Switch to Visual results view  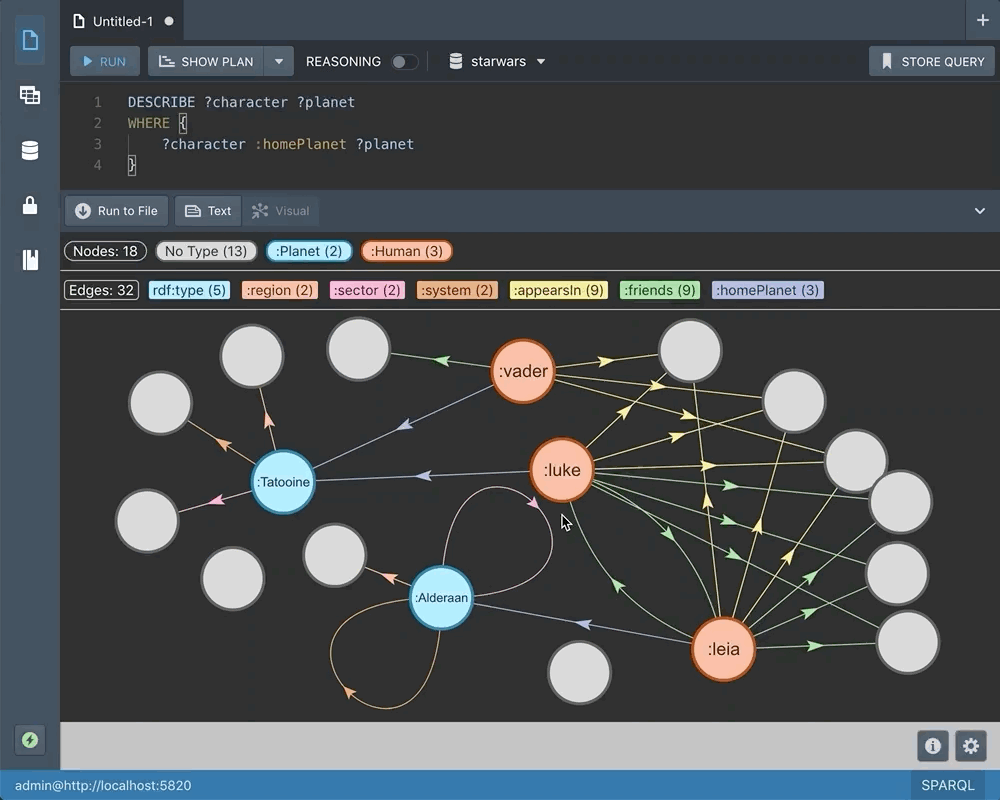tap(281, 211)
